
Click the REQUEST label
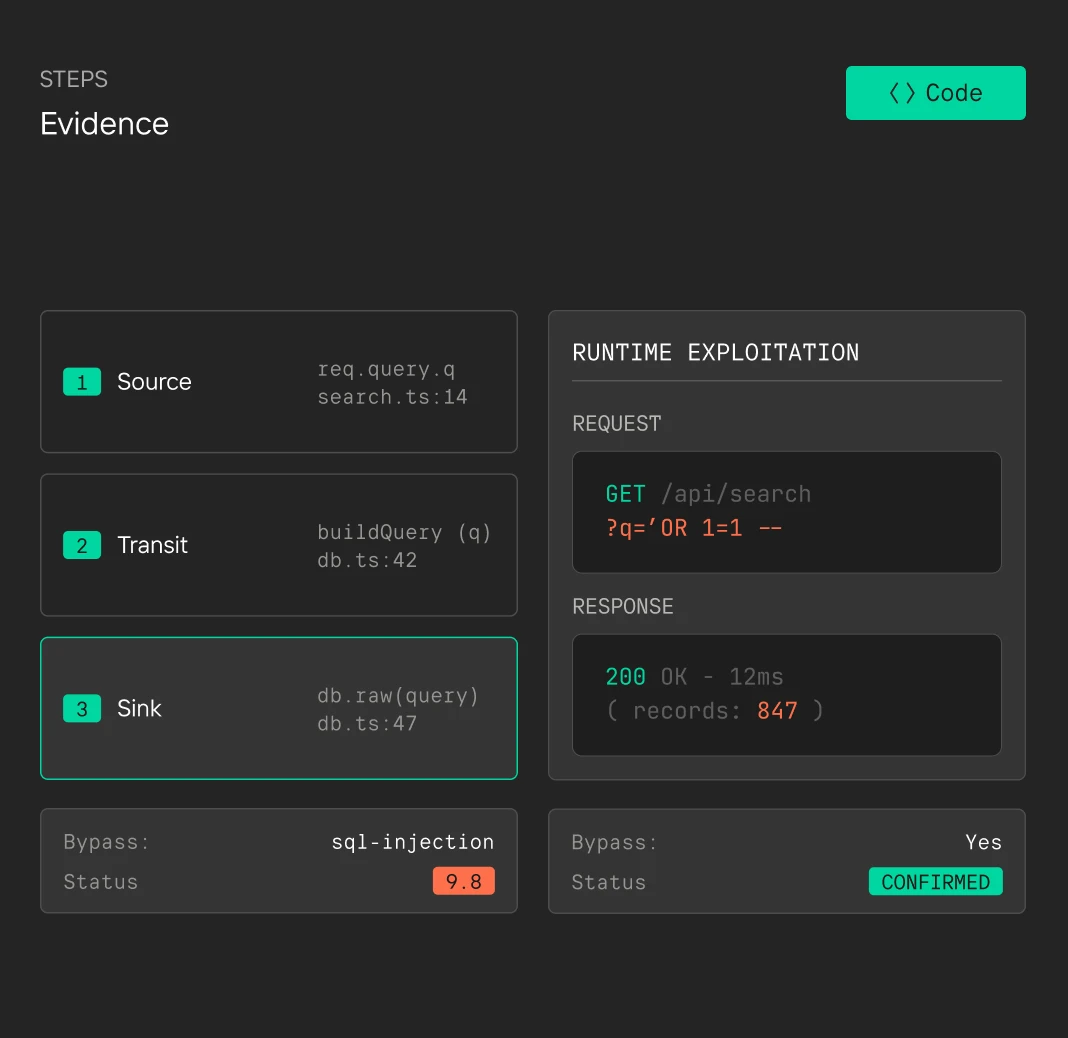(x=616, y=424)
